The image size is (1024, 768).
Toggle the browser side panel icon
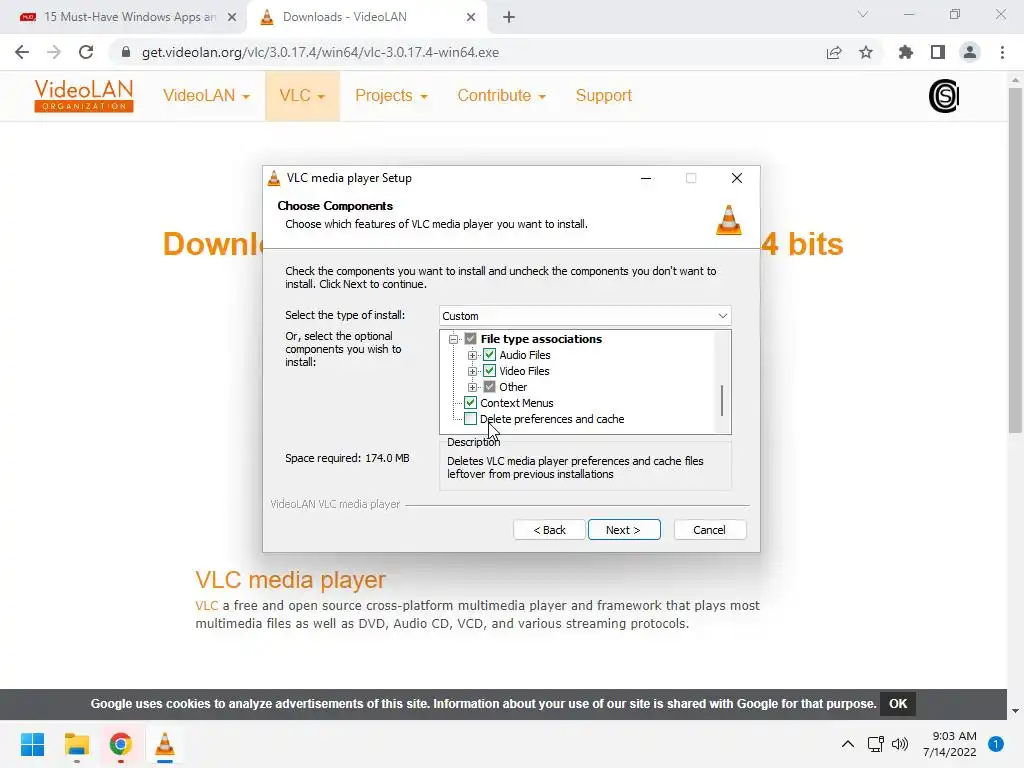click(x=938, y=52)
